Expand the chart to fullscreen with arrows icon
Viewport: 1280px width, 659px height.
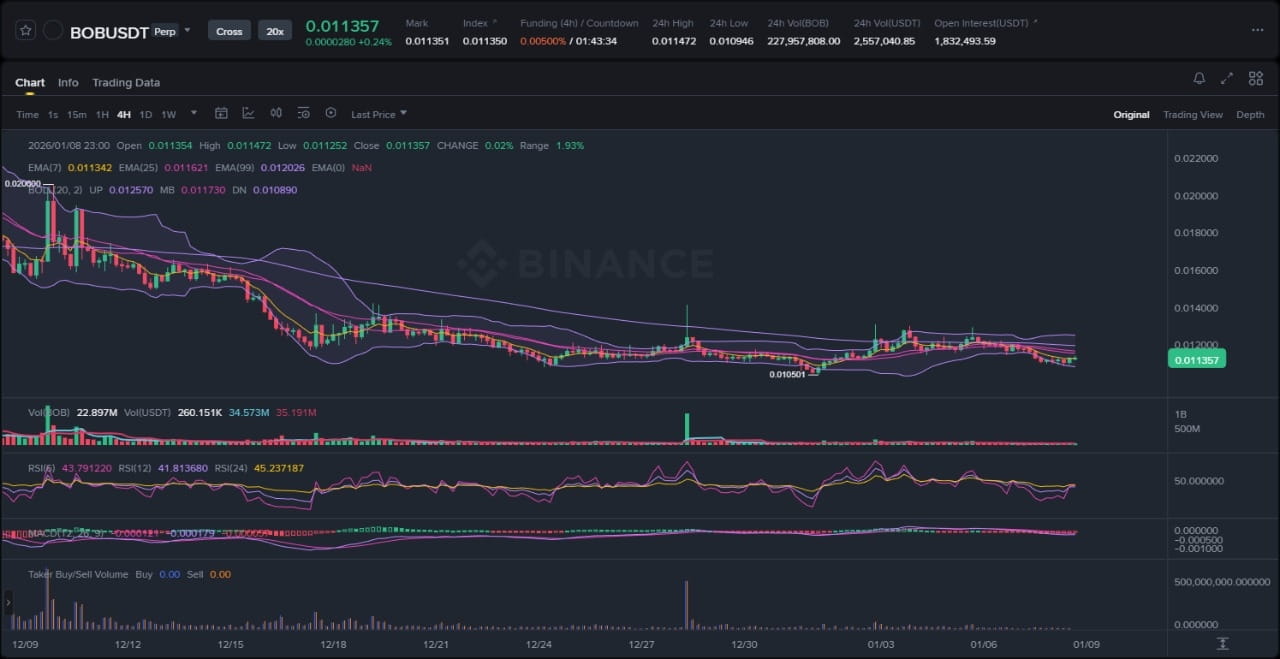click(x=1227, y=78)
